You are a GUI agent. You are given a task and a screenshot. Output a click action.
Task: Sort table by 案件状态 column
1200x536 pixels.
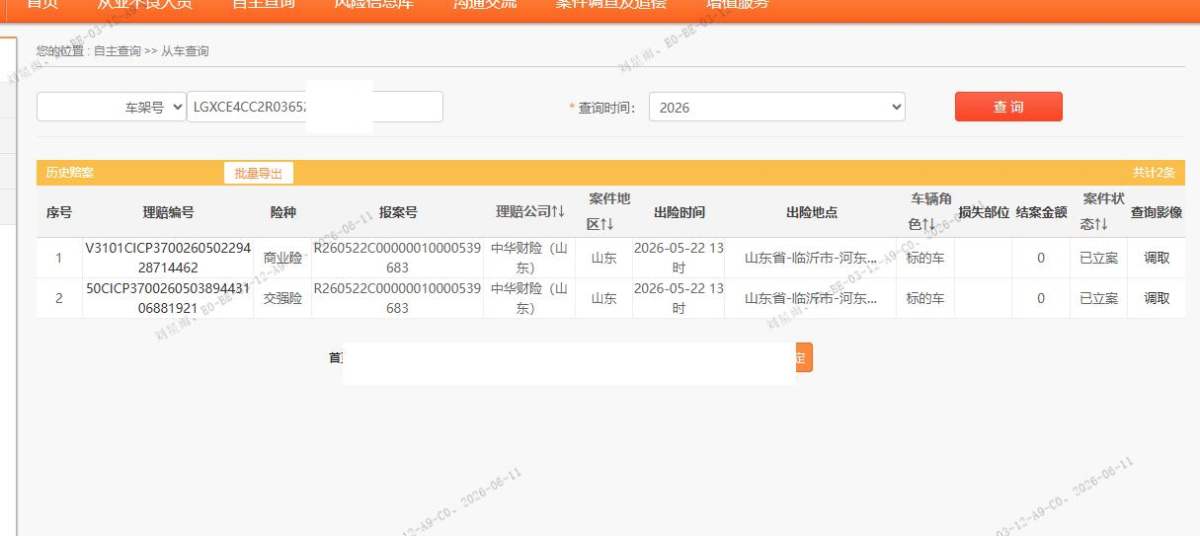[1102, 212]
